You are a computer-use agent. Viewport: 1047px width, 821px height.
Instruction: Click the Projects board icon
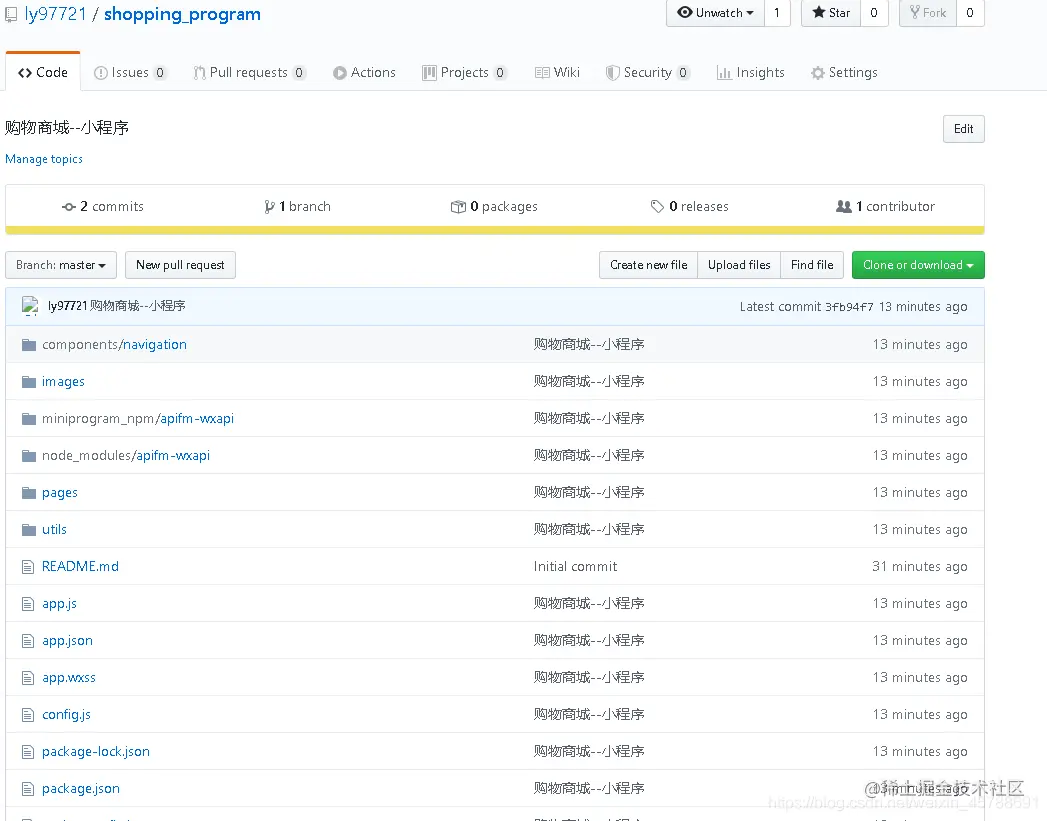(429, 73)
